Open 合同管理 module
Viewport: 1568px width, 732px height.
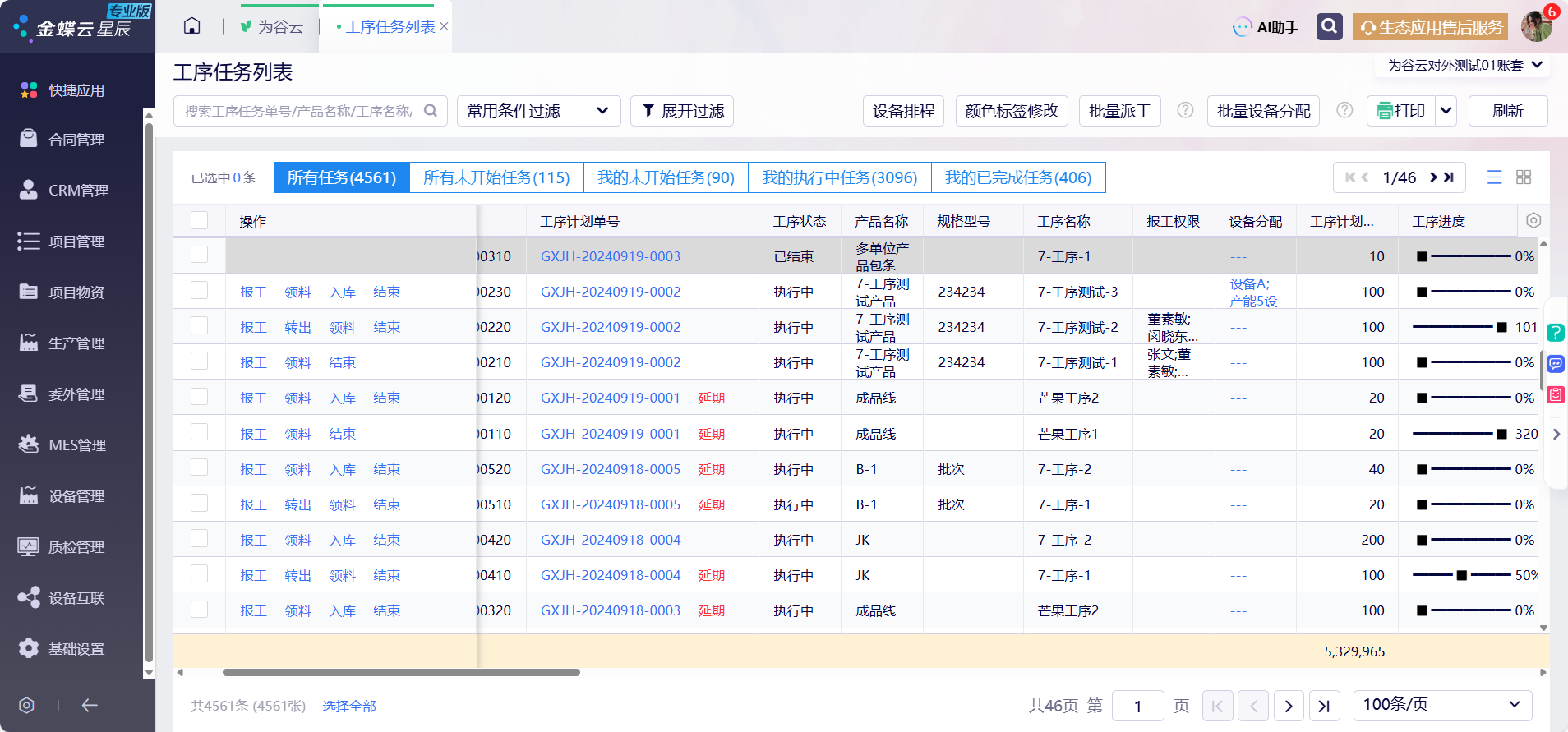(x=77, y=140)
